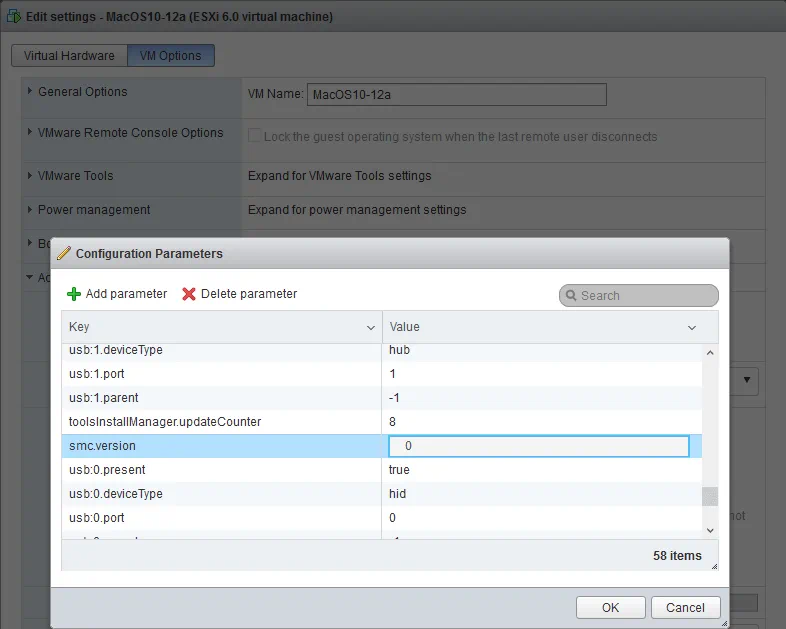Click the smc.version value edit field
Image resolution: width=786 pixels, height=629 pixels.
click(x=539, y=446)
